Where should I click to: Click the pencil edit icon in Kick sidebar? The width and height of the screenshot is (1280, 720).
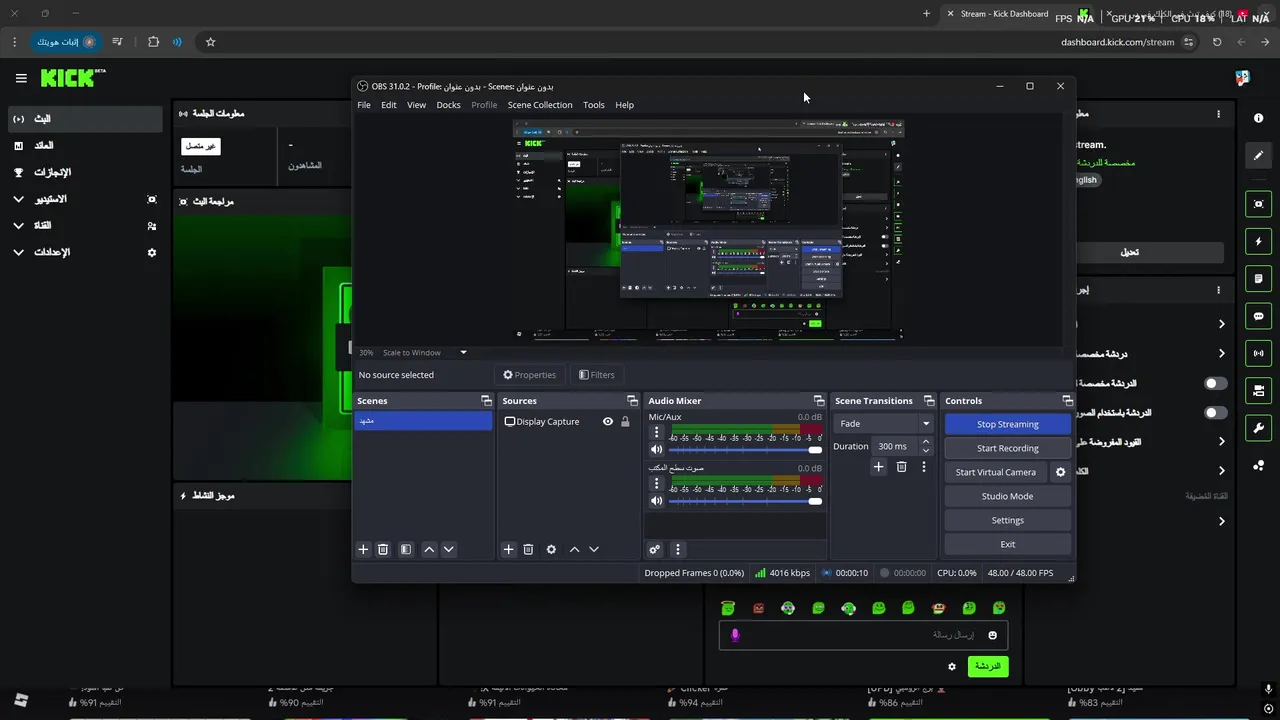pyautogui.click(x=1258, y=155)
